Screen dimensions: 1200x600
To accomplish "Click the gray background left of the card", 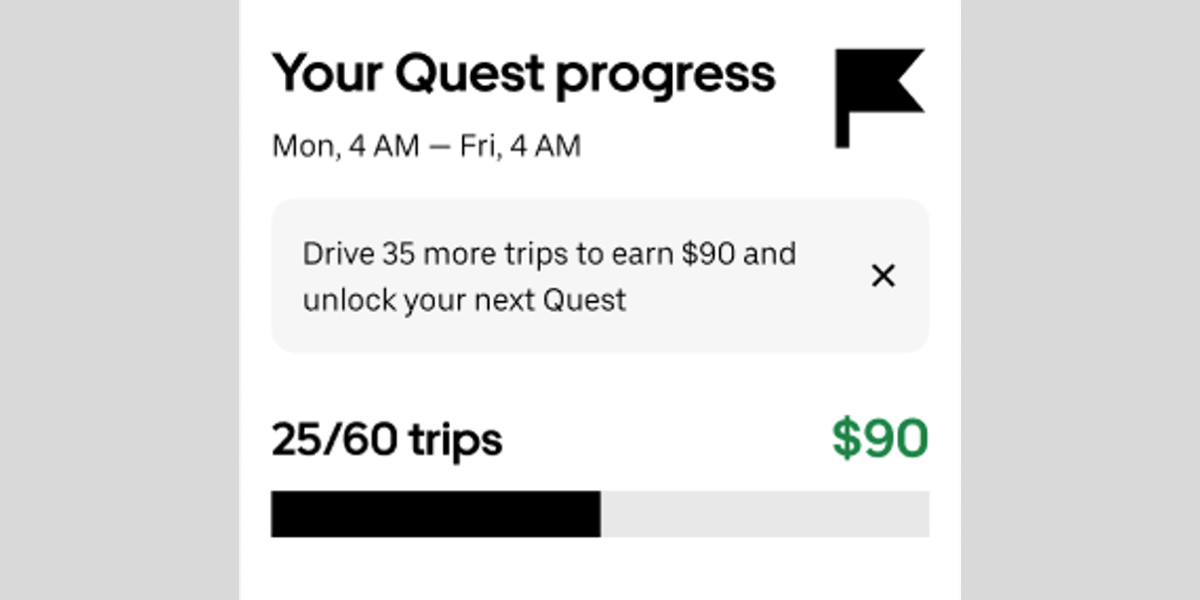I will click(119, 300).
